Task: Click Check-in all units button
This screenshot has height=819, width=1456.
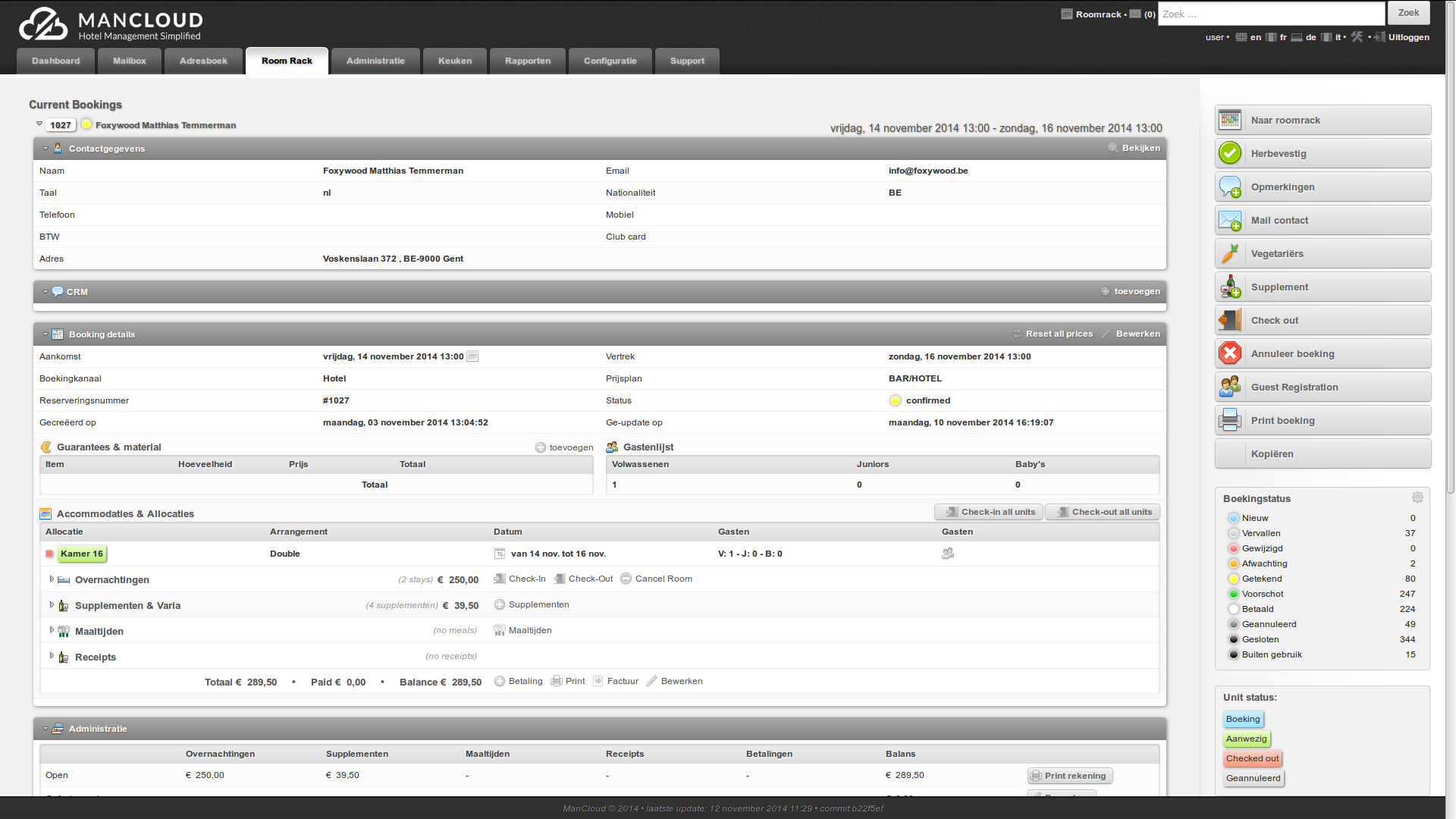Action: click(989, 512)
